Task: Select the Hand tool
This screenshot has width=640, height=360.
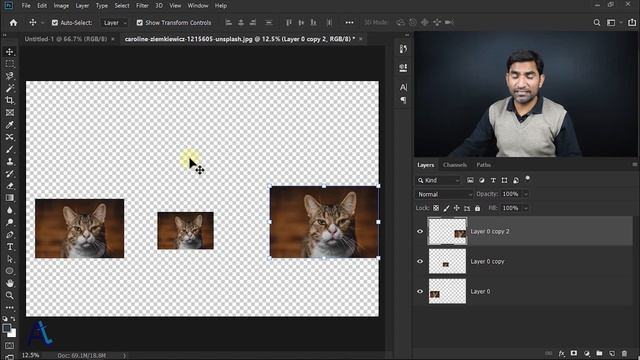Action: [x=9, y=283]
